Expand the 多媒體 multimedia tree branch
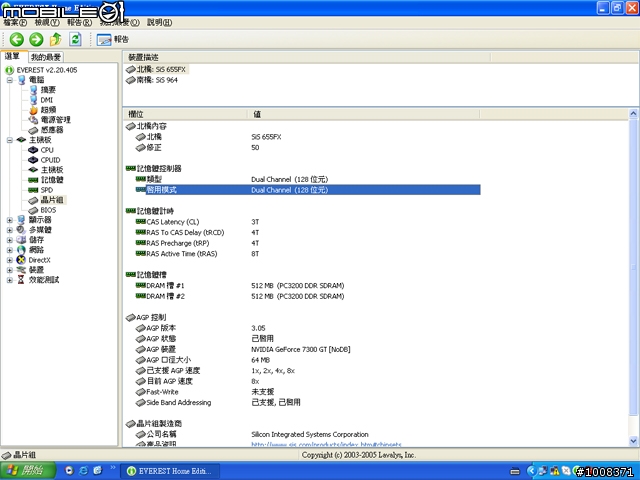Viewport: 640px width, 480px height. (9, 230)
